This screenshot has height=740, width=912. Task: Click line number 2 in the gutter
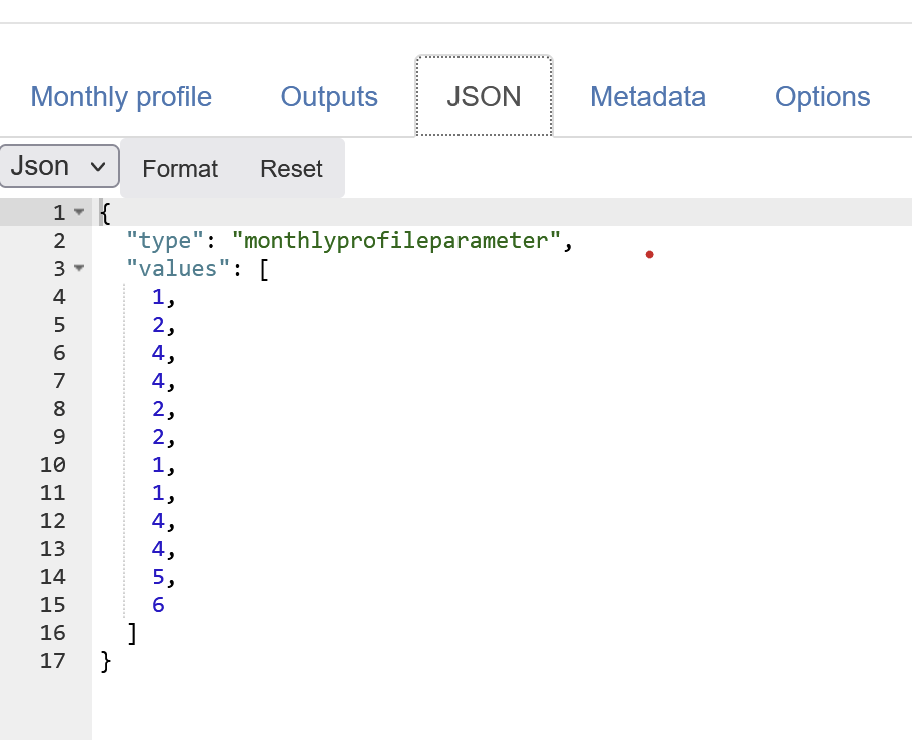click(x=59, y=241)
